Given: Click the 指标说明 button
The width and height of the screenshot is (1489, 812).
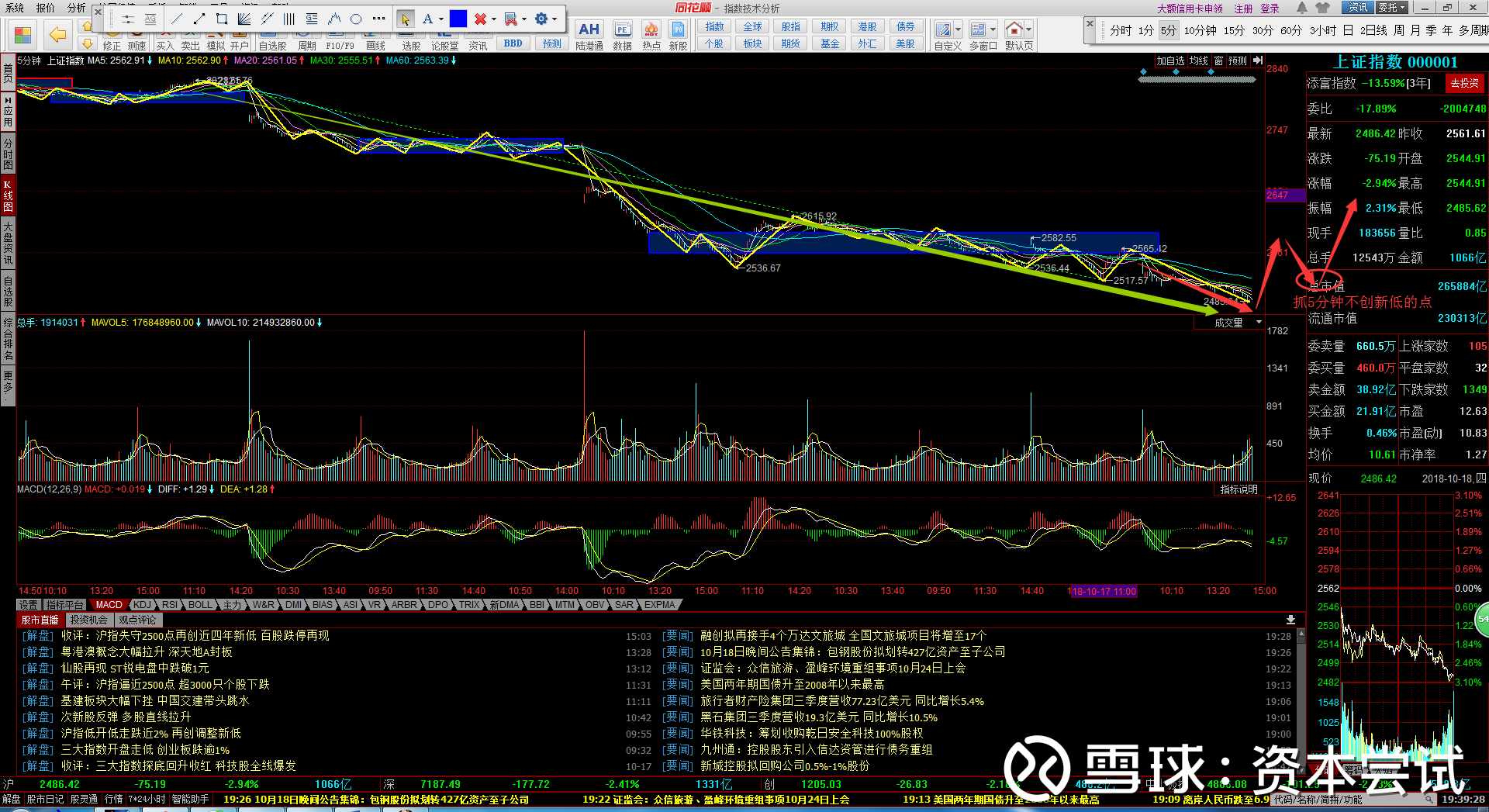Looking at the screenshot, I should pyautogui.click(x=1239, y=489).
